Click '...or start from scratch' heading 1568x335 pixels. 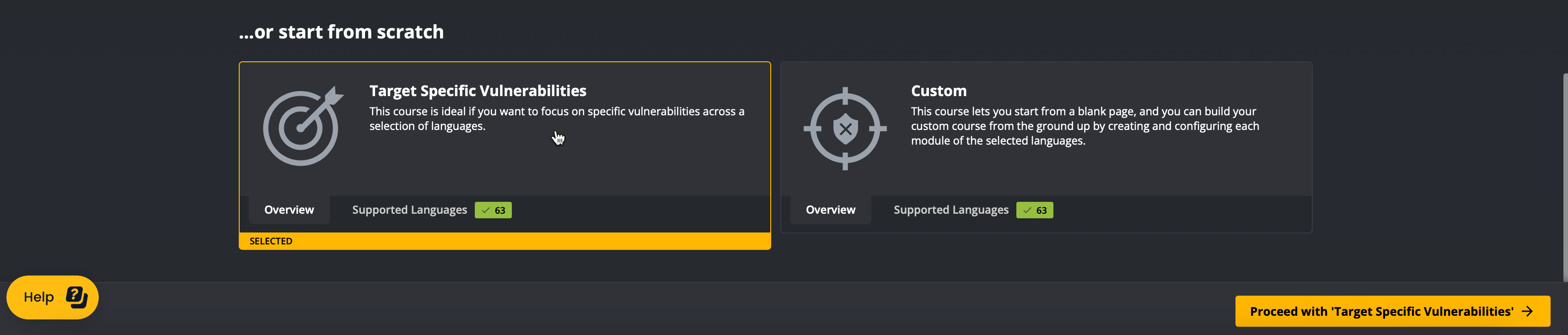click(342, 32)
